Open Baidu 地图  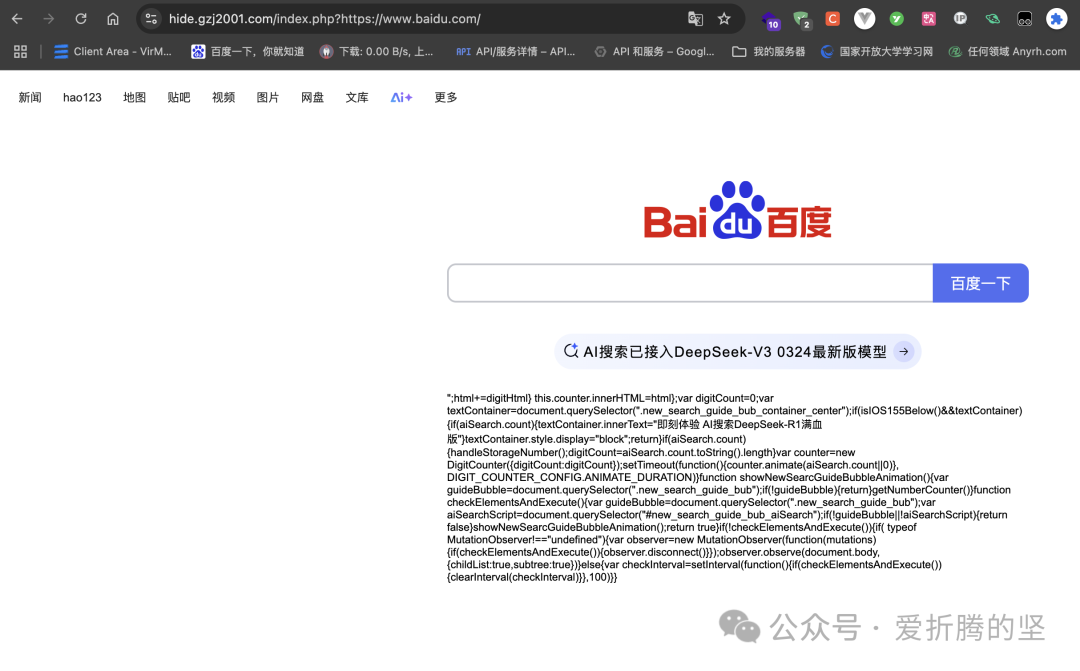pos(134,98)
